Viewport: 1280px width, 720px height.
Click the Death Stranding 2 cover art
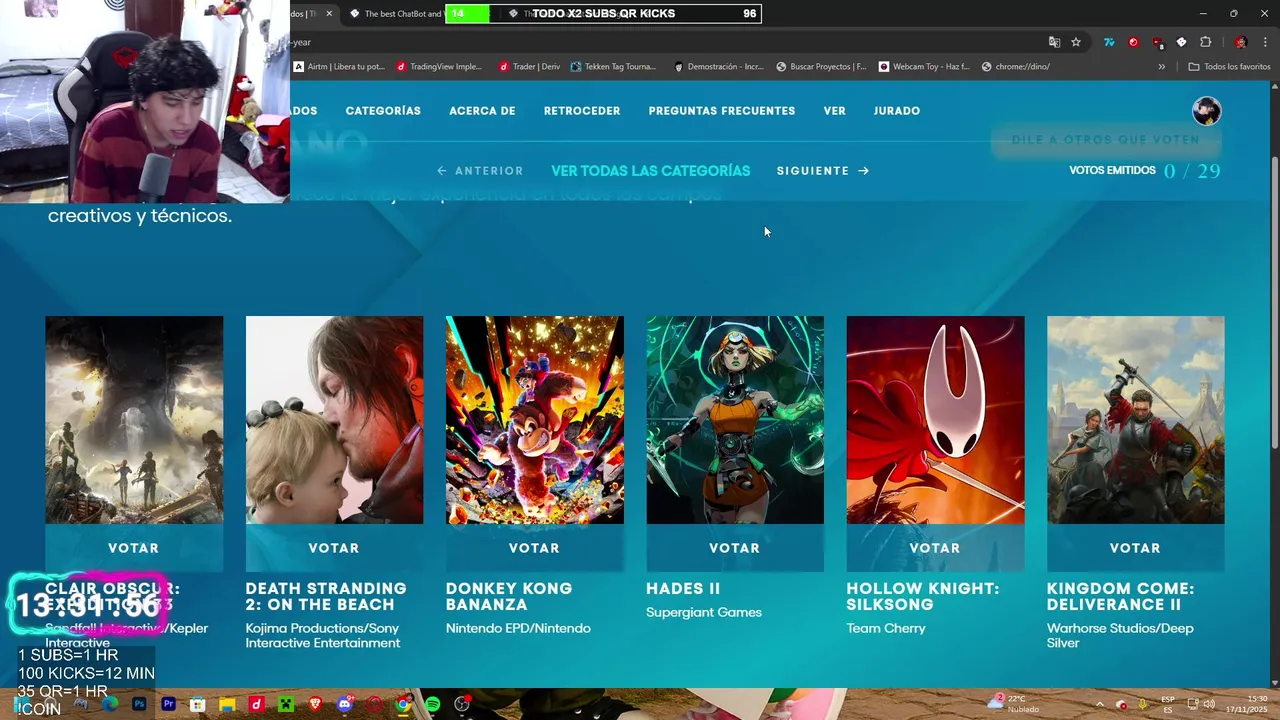(x=334, y=420)
